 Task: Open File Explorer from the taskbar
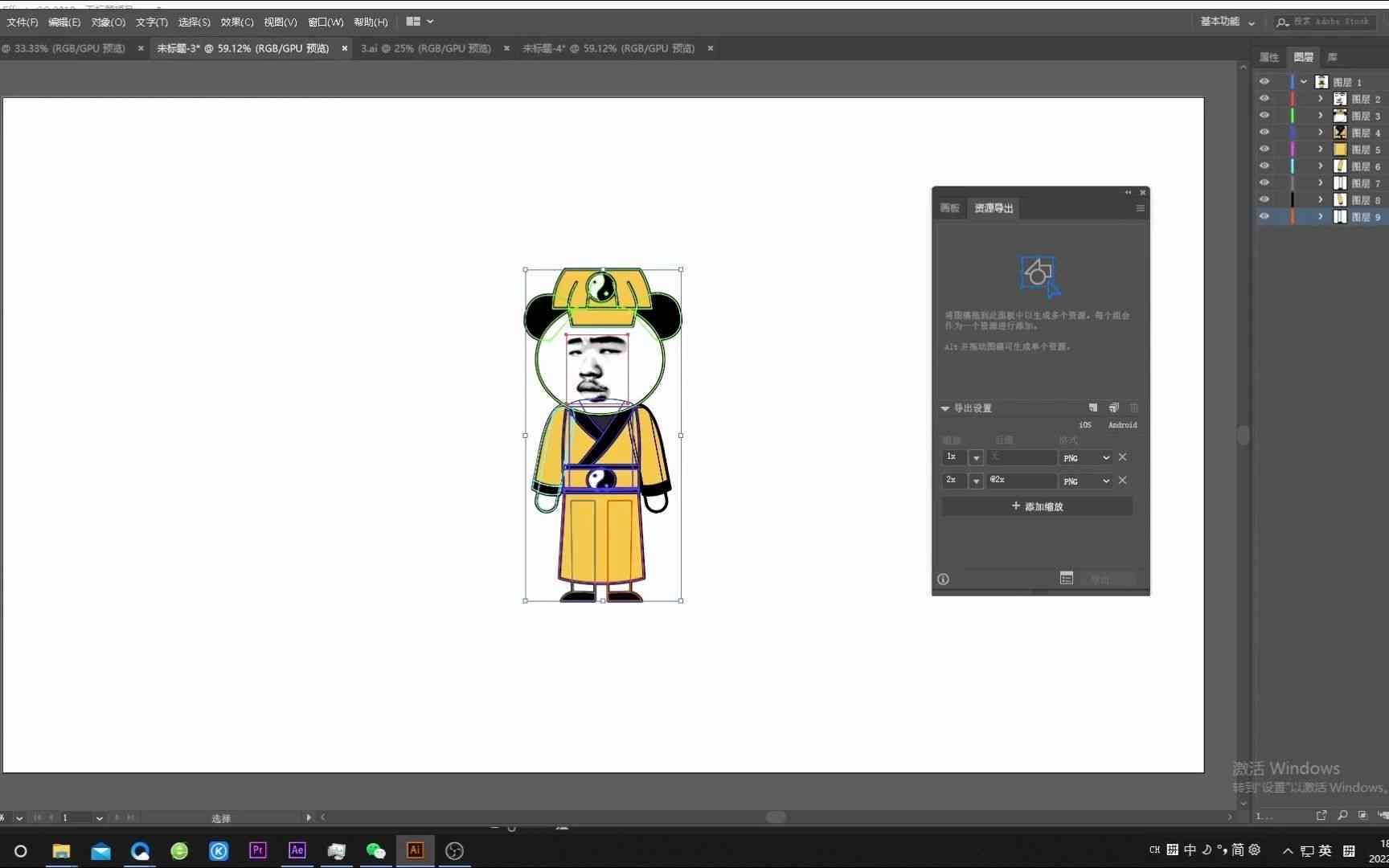[x=61, y=850]
